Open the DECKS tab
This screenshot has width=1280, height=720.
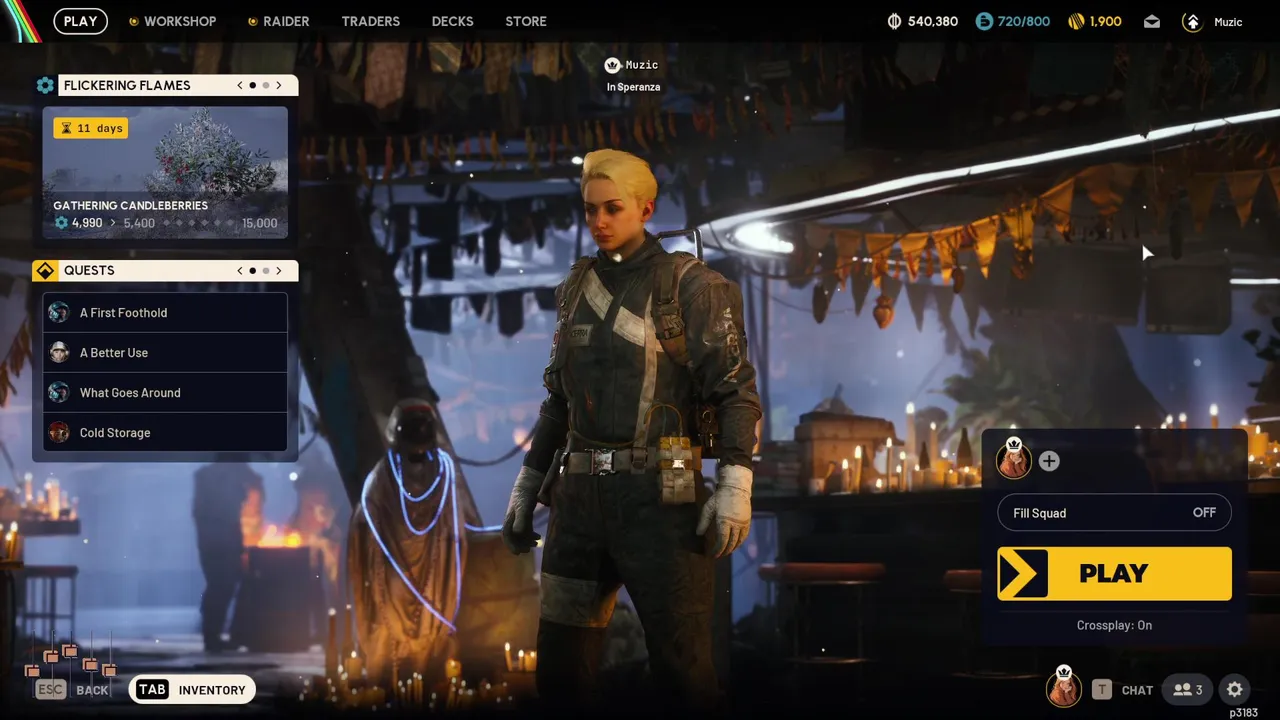452,21
